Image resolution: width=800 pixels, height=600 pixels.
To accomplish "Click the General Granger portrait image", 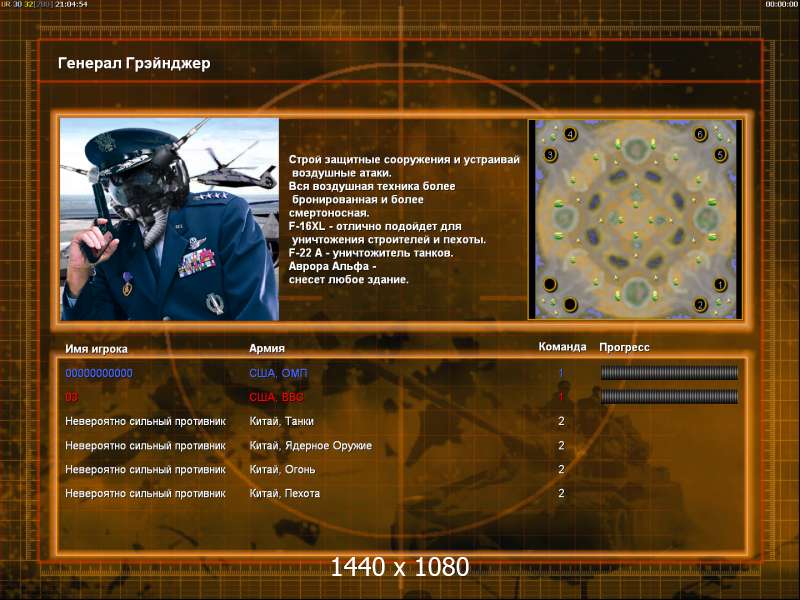I will tap(169, 219).
